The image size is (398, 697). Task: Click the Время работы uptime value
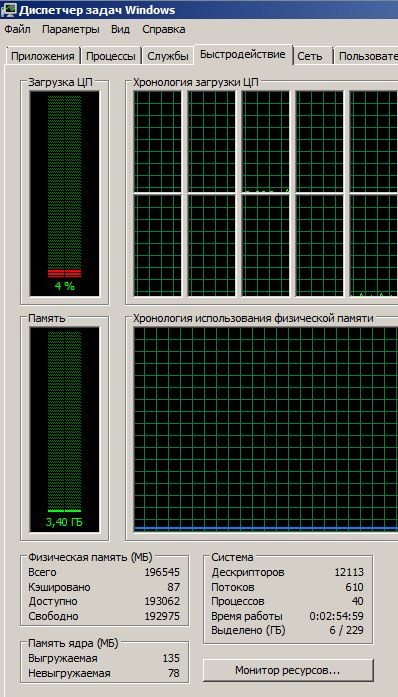pos(336,617)
